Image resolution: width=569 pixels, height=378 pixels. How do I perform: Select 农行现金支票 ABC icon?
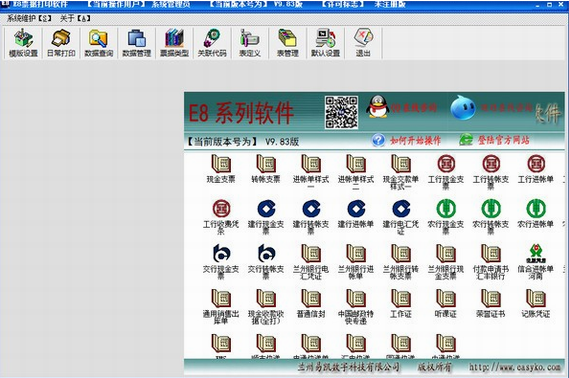[446, 217]
